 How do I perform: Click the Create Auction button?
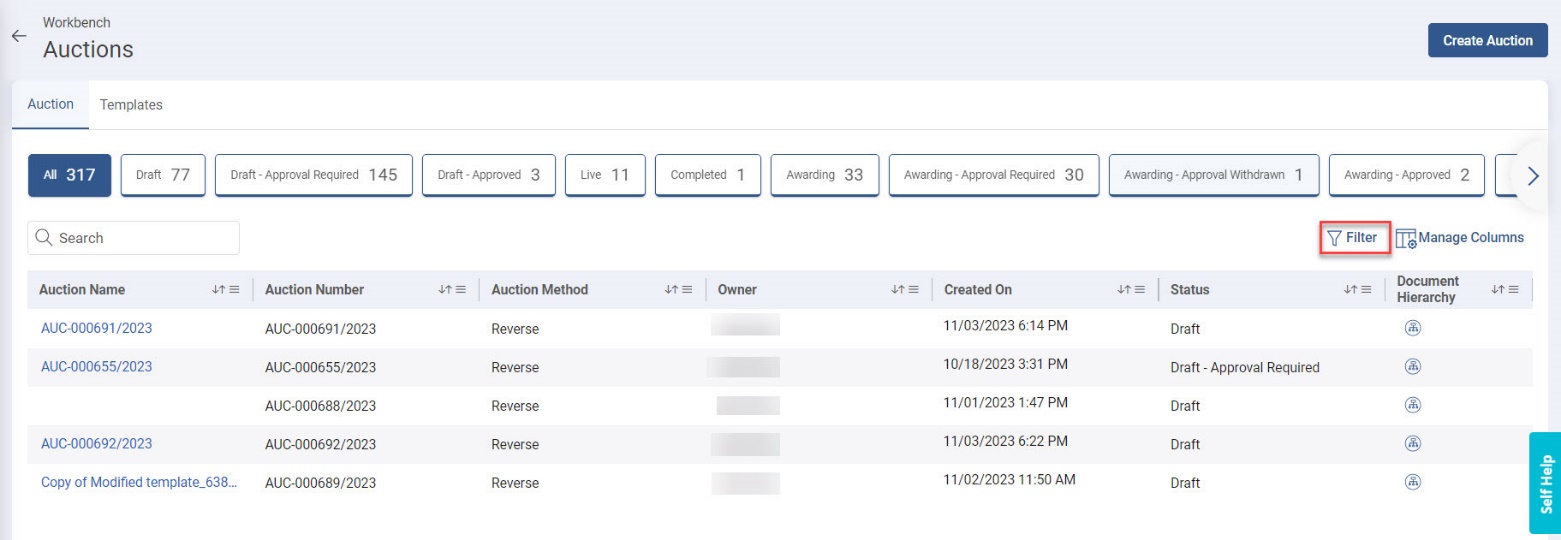pyautogui.click(x=1487, y=41)
